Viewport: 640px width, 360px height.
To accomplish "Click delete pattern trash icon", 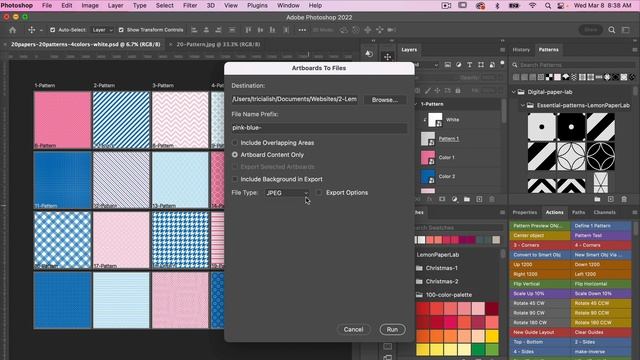I will tap(624, 199).
